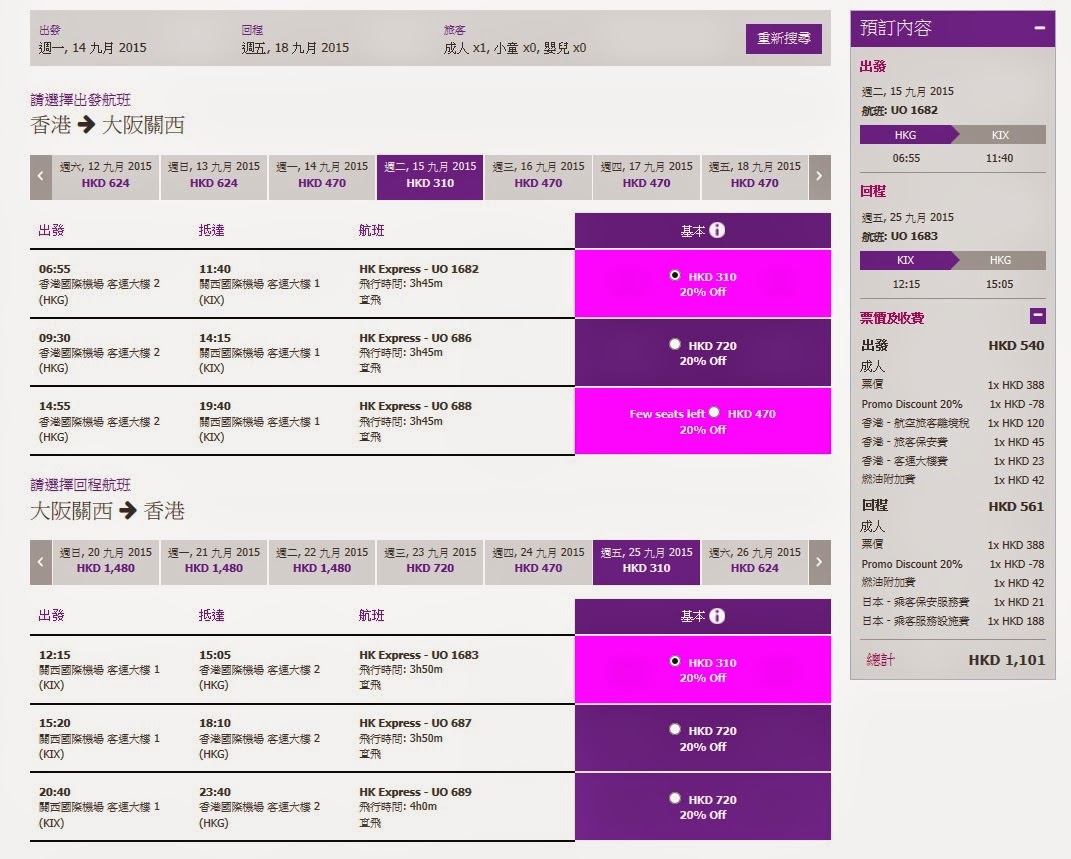This screenshot has width=1071, height=859.
Task: Switch outbound date to 週六 12 九月
Action: point(105,175)
